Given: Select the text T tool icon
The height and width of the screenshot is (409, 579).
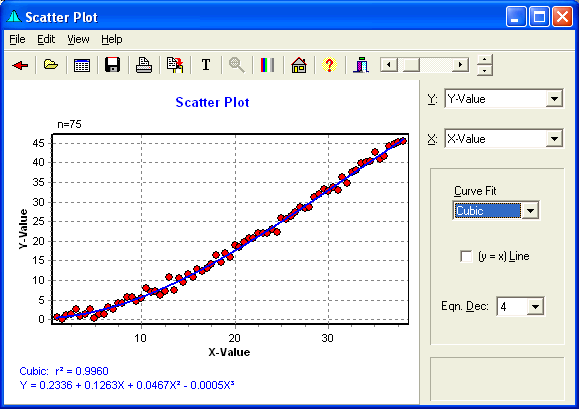Looking at the screenshot, I should pyautogui.click(x=206, y=65).
